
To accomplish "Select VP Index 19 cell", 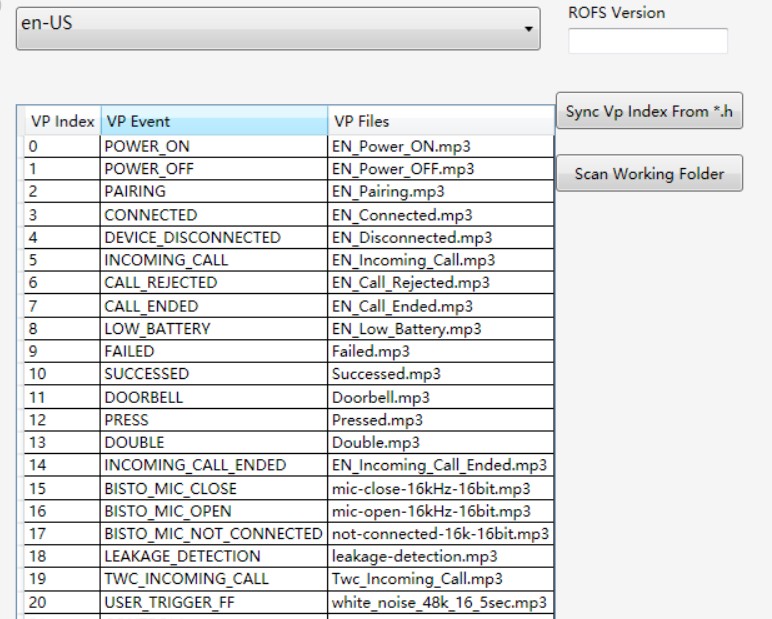I will 62,578.
